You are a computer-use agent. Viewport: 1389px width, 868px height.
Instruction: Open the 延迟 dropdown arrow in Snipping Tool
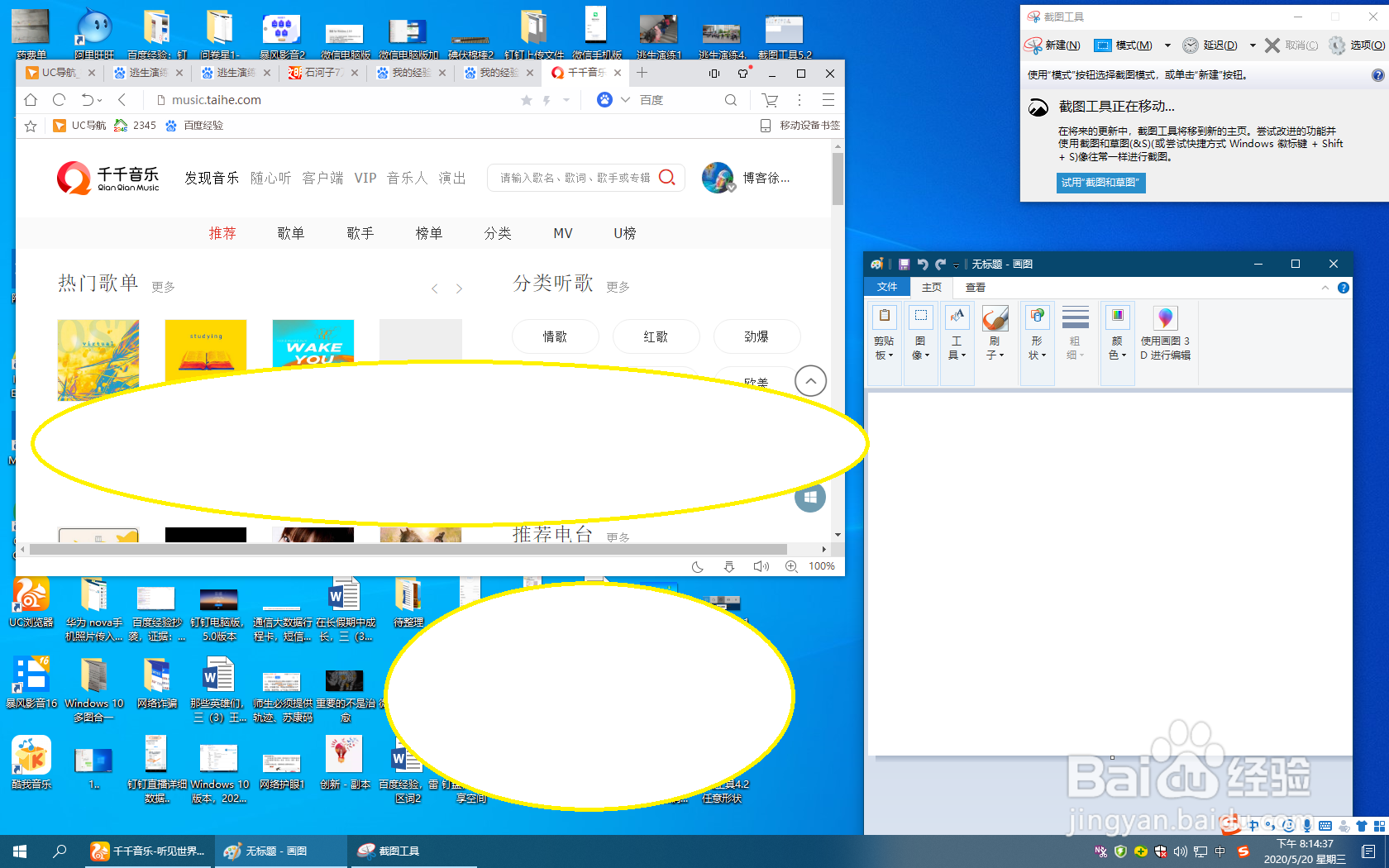coord(1253,45)
